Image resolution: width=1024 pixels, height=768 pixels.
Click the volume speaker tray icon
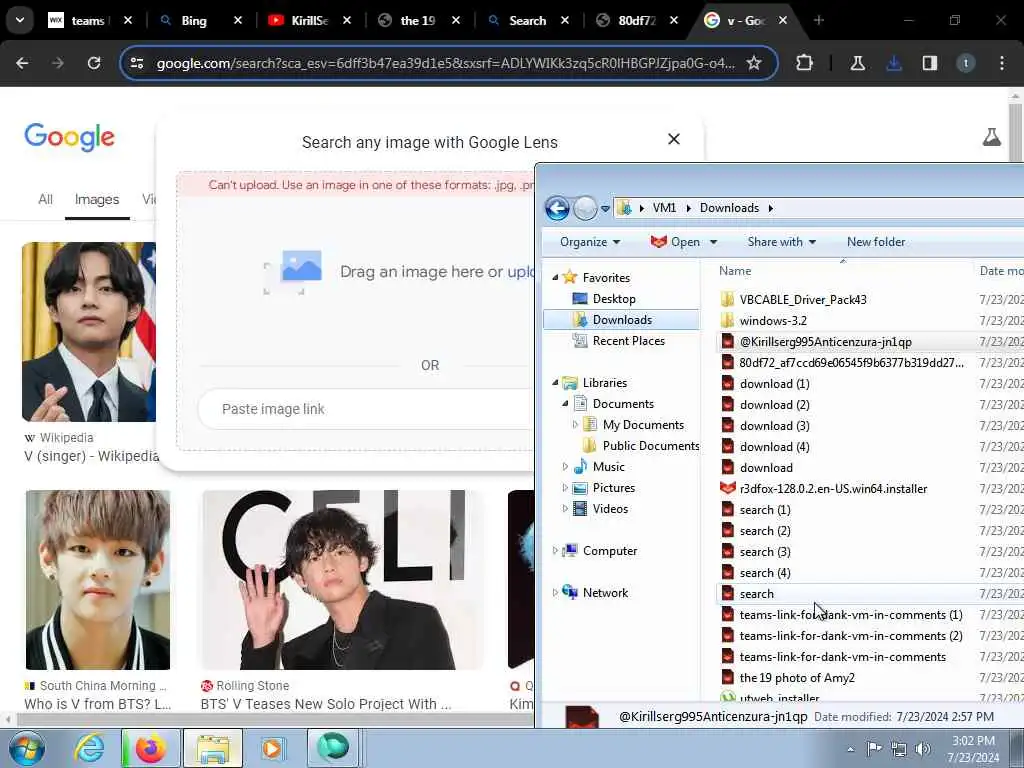coord(922,749)
